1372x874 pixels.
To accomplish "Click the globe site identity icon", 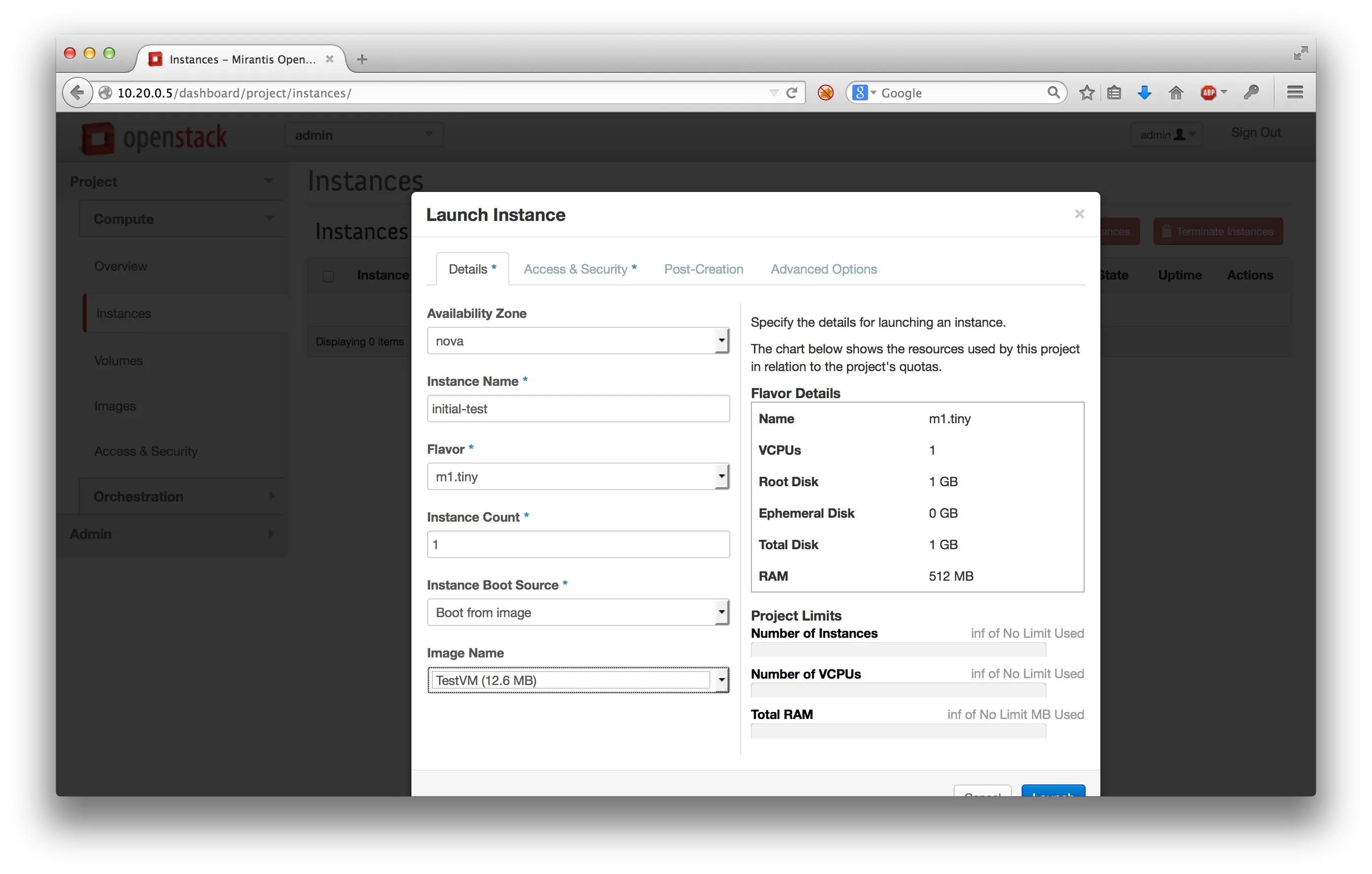I will [105, 93].
